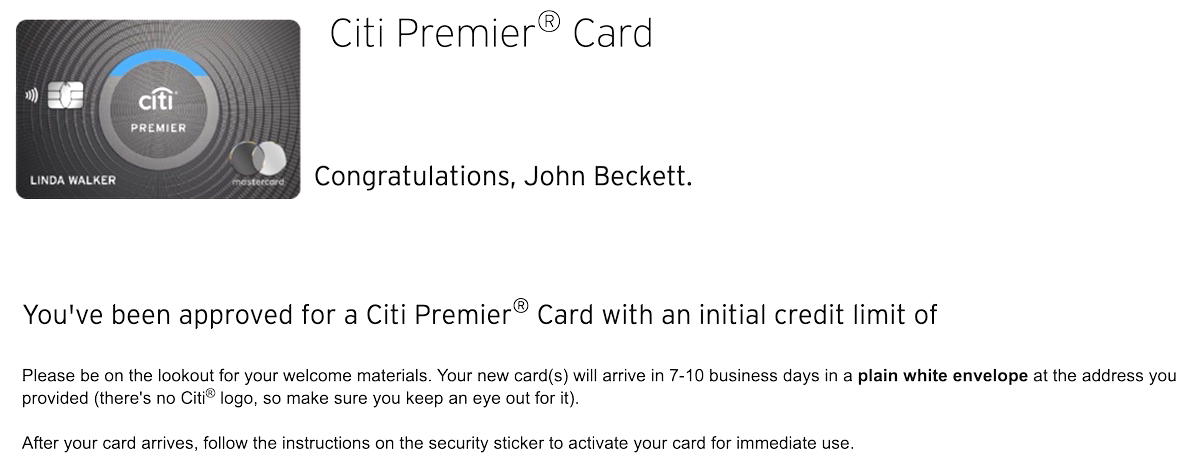Click the word mastercard under the circles
The image size is (1200, 467).
pos(258,182)
